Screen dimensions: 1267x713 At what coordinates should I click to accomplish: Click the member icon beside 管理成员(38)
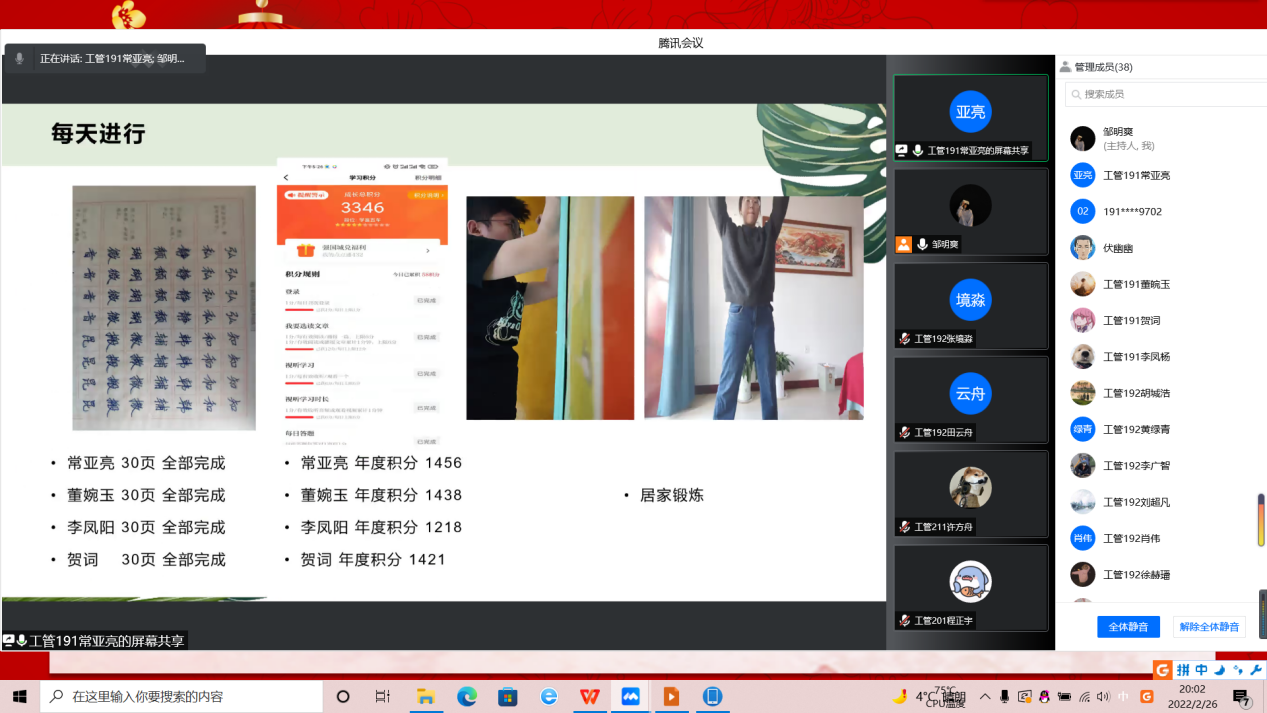pos(1066,67)
